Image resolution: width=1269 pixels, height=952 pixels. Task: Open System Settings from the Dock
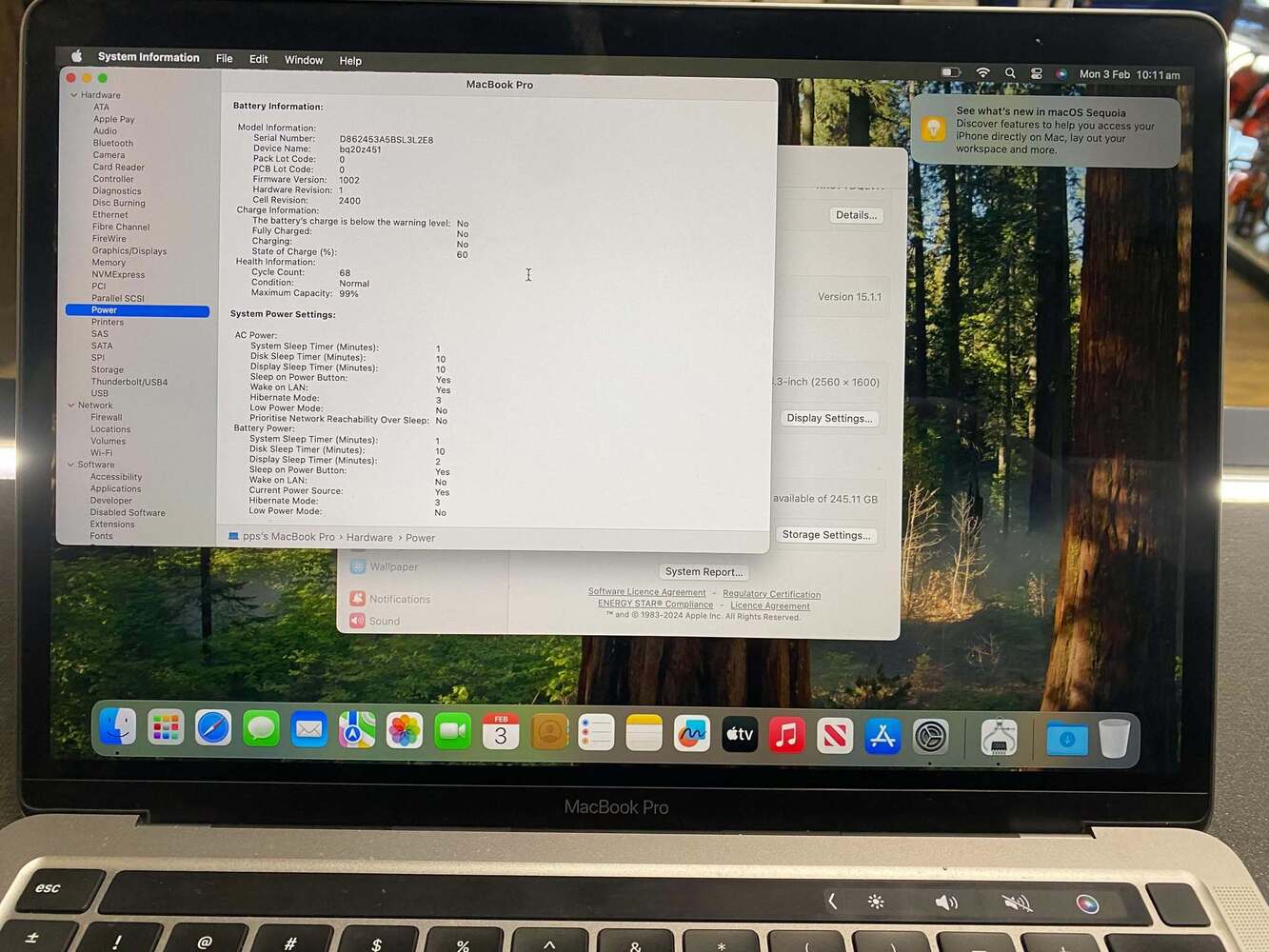pos(931,737)
